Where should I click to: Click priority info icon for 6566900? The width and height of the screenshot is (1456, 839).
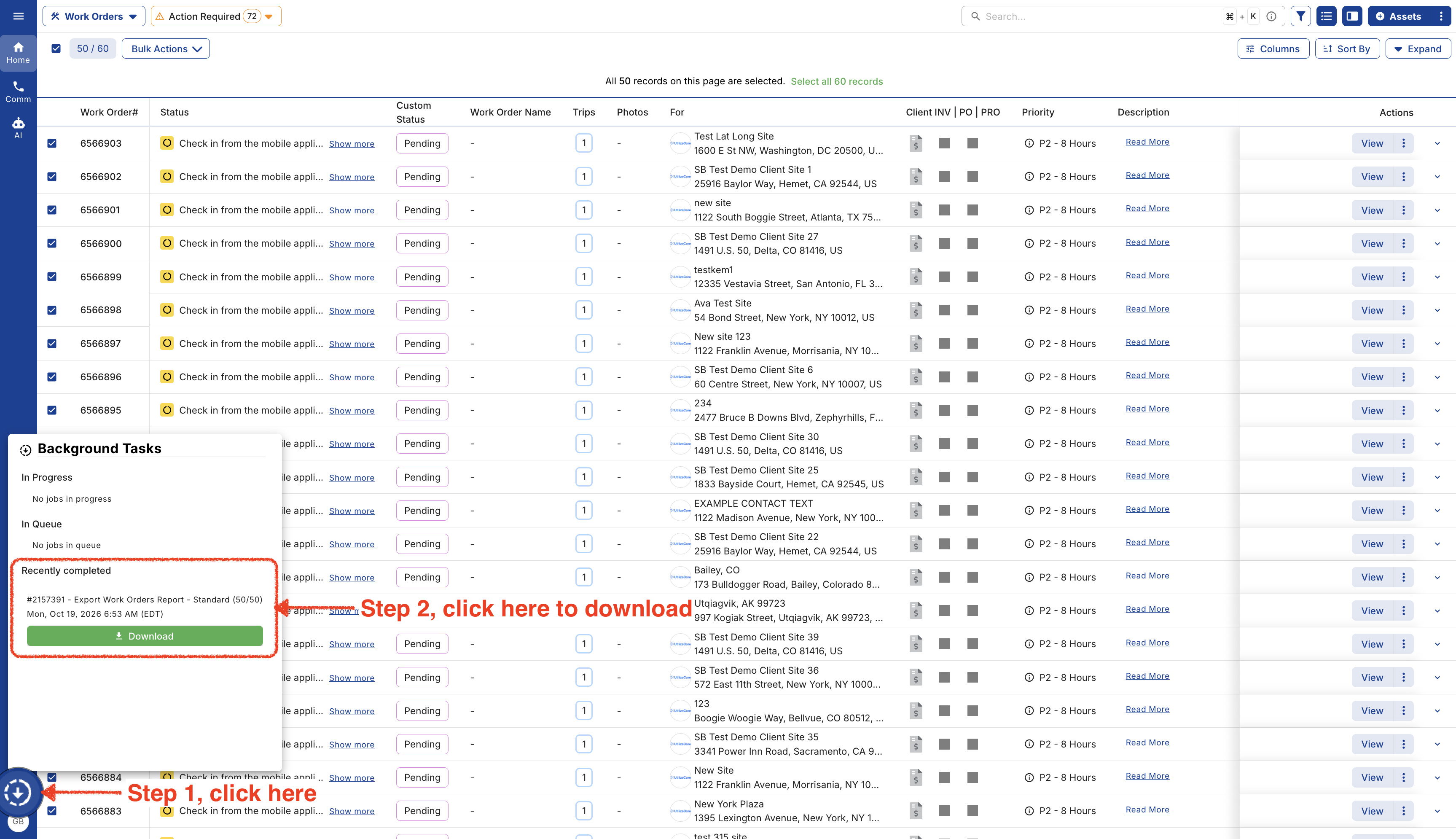coord(1029,243)
